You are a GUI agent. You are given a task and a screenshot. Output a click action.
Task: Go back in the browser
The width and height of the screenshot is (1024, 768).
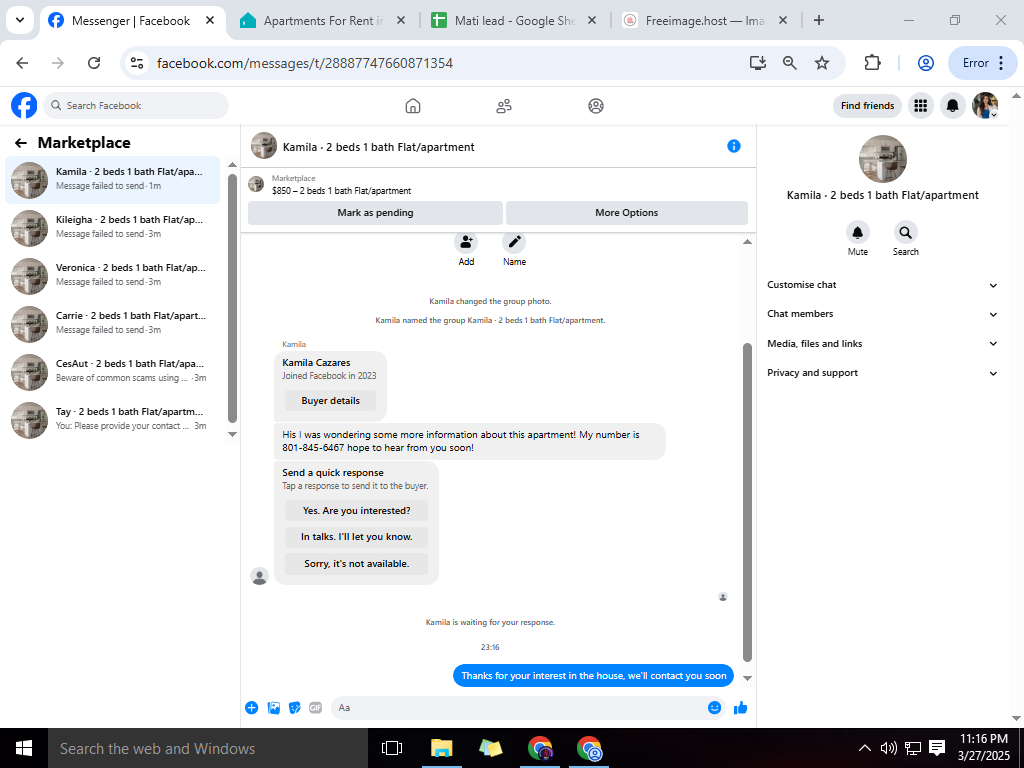(22, 63)
